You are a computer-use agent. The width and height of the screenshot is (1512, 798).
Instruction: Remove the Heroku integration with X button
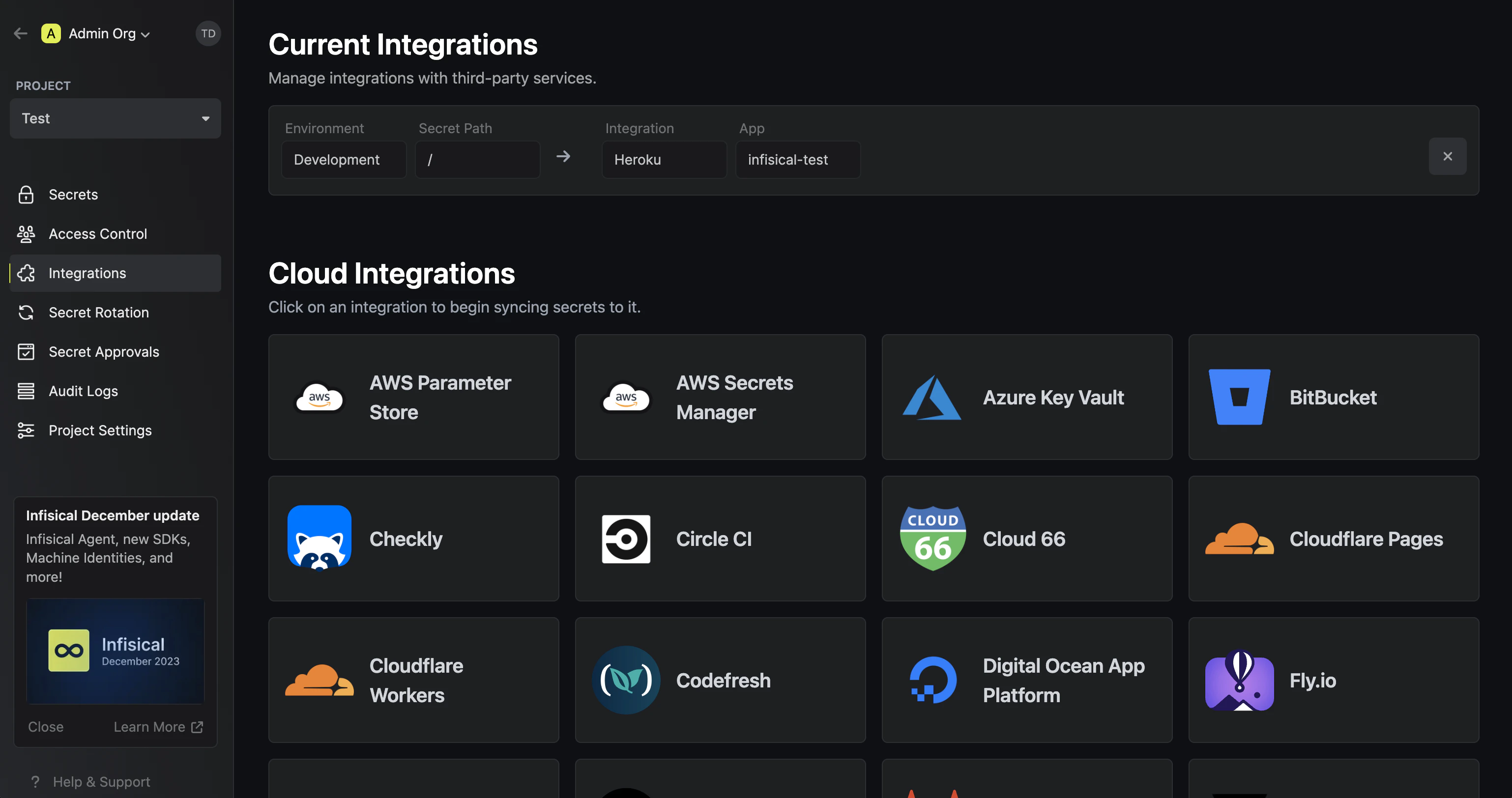pos(1448,156)
